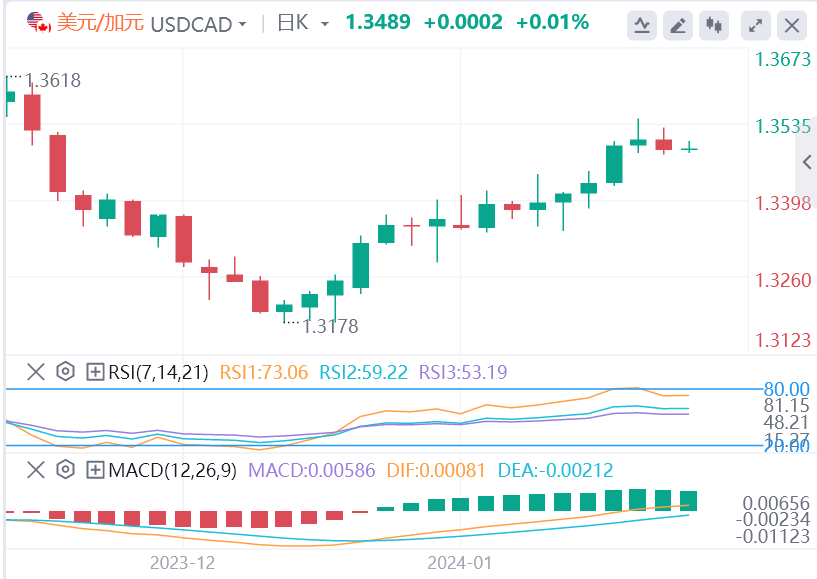This screenshot has width=817, height=579.
Task: Select the pencil drawing tool
Action: [678, 25]
